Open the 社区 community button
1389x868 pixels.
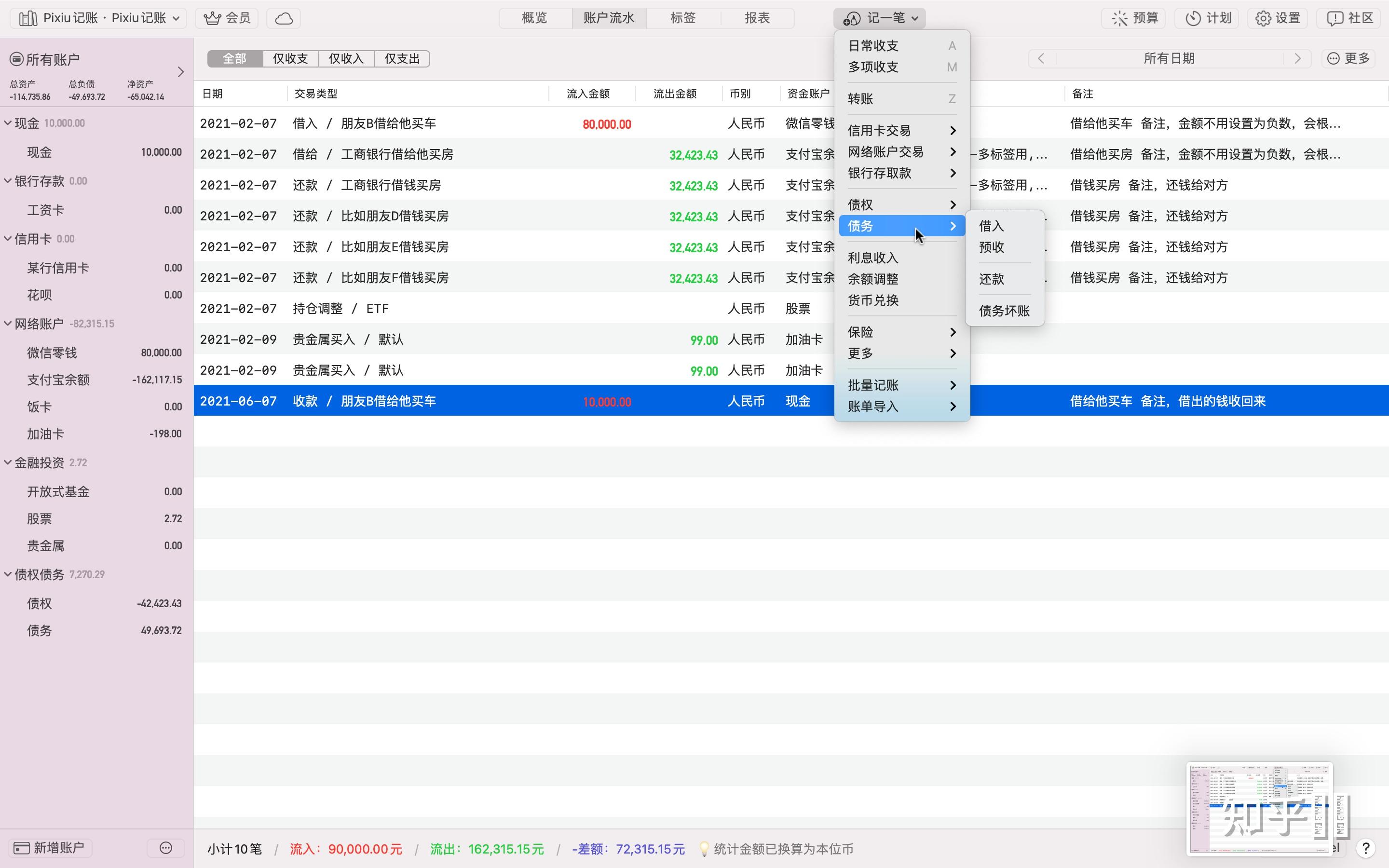click(1349, 18)
